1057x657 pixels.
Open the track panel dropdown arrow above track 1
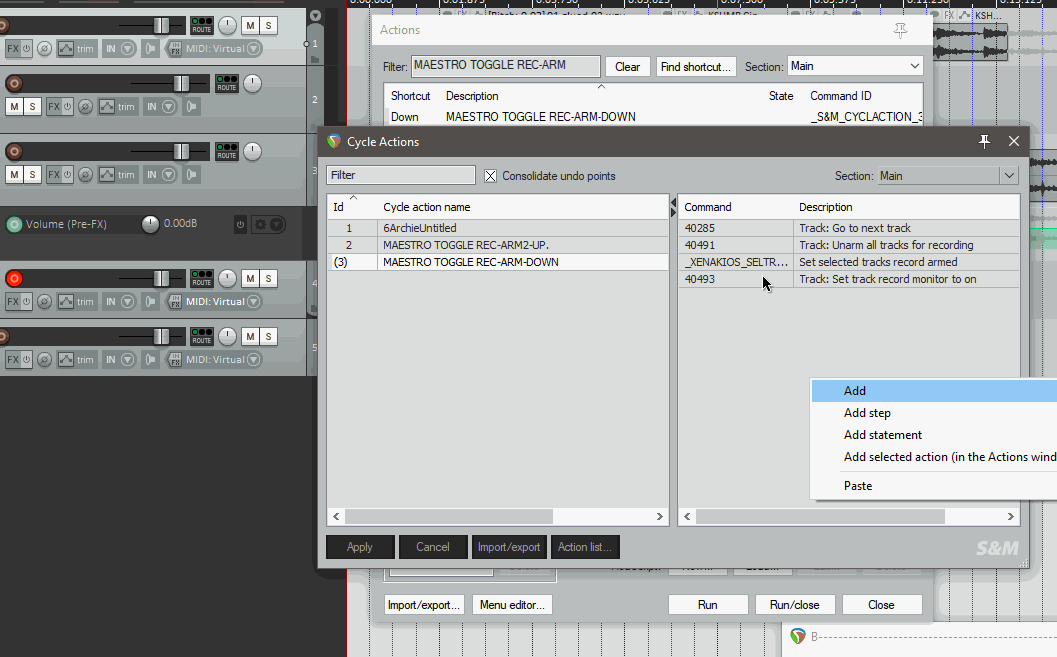point(315,15)
